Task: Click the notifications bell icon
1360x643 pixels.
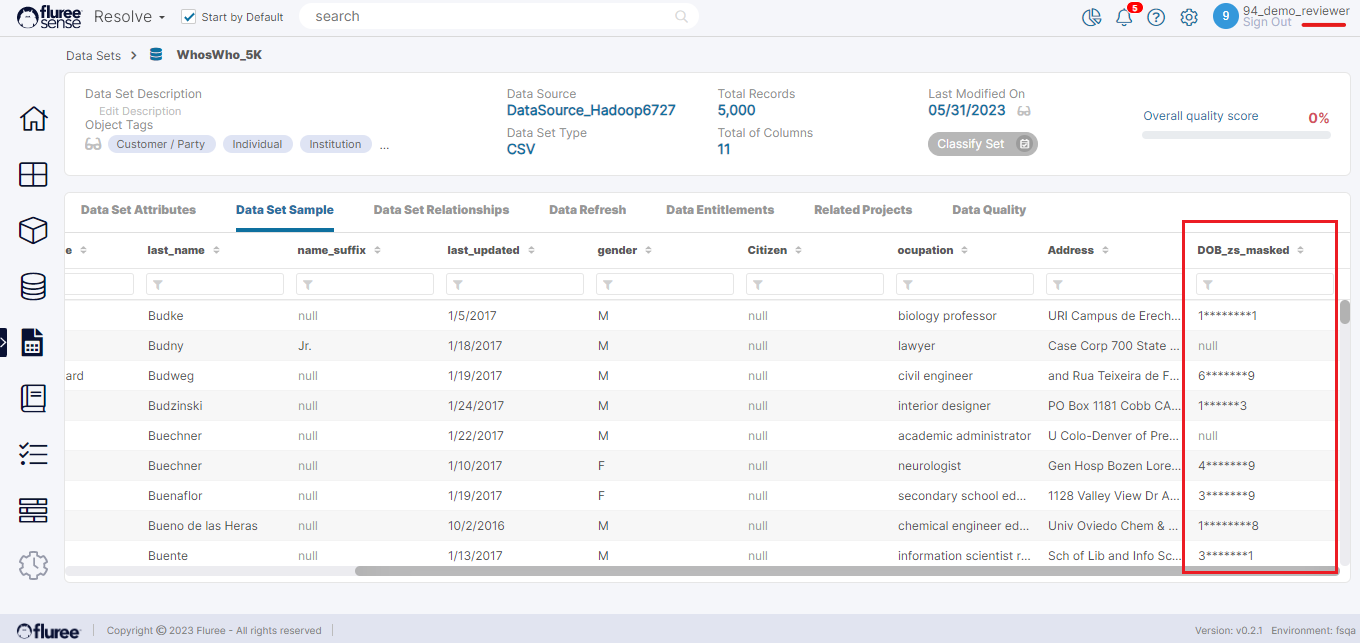Action: [1124, 17]
